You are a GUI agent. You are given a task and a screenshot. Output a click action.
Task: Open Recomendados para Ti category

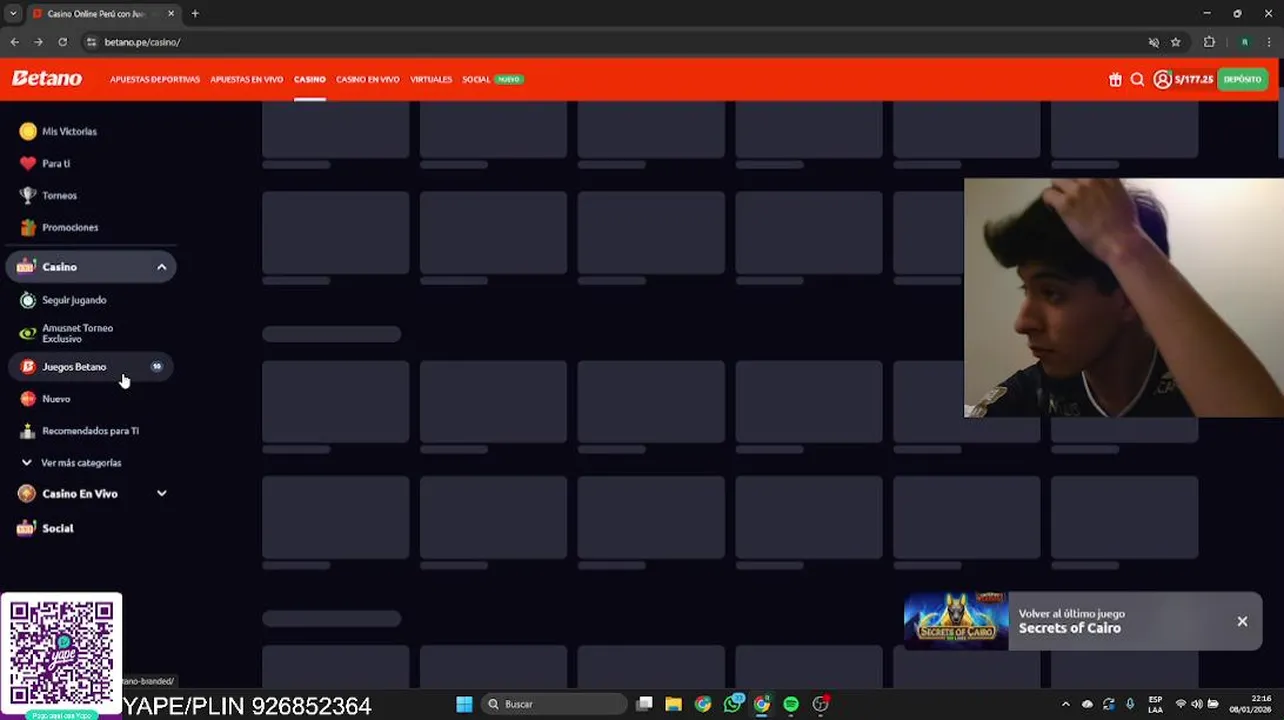[90, 431]
